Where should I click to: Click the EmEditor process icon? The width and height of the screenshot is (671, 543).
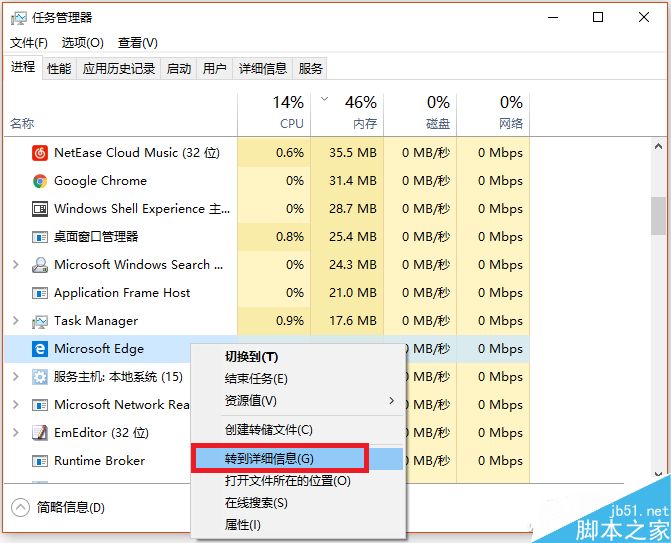40,433
